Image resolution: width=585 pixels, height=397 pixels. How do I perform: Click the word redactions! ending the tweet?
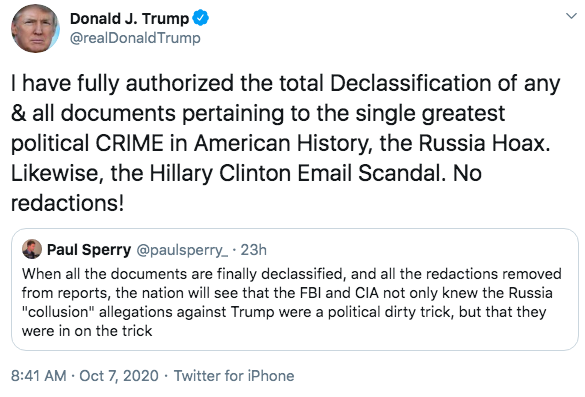(67, 203)
